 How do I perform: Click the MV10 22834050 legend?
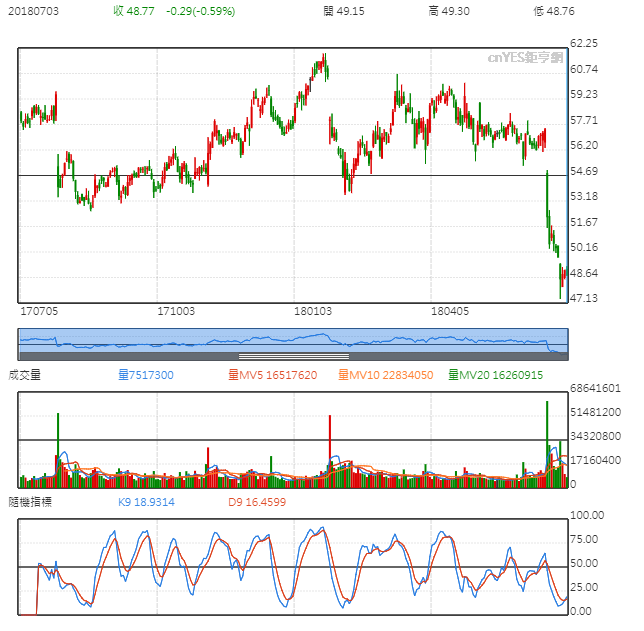pos(386,375)
